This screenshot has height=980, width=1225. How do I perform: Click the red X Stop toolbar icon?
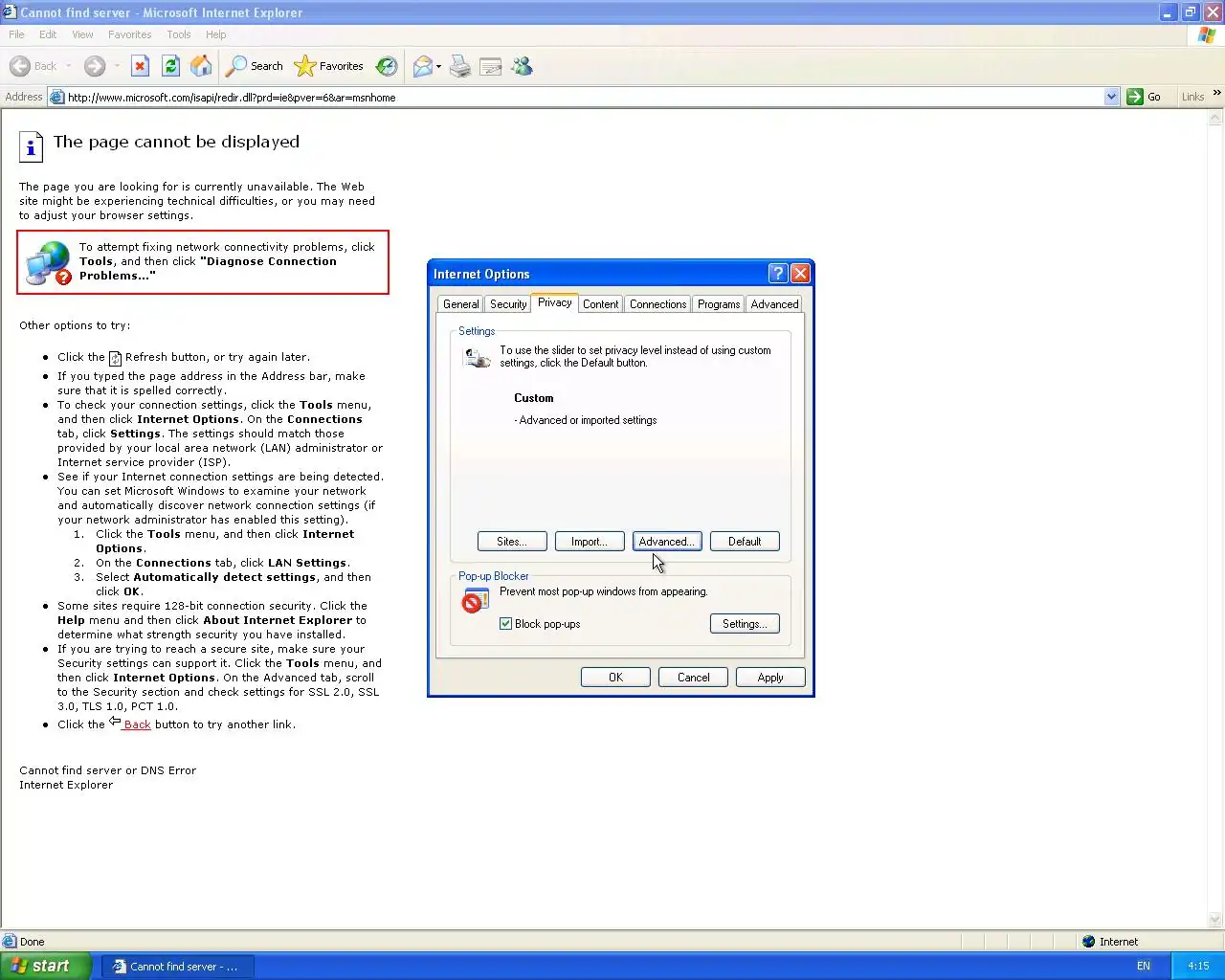(140, 66)
